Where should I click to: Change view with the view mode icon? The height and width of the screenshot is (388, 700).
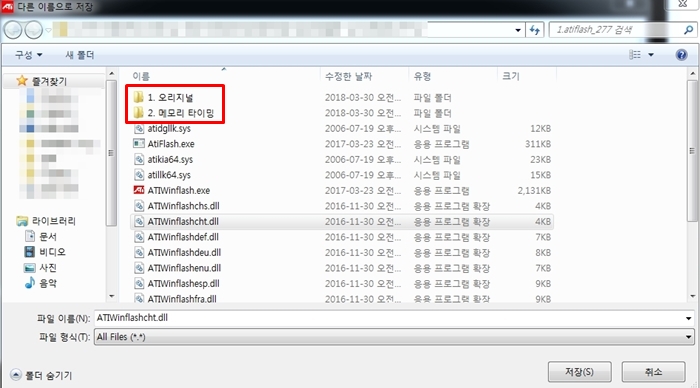634,54
